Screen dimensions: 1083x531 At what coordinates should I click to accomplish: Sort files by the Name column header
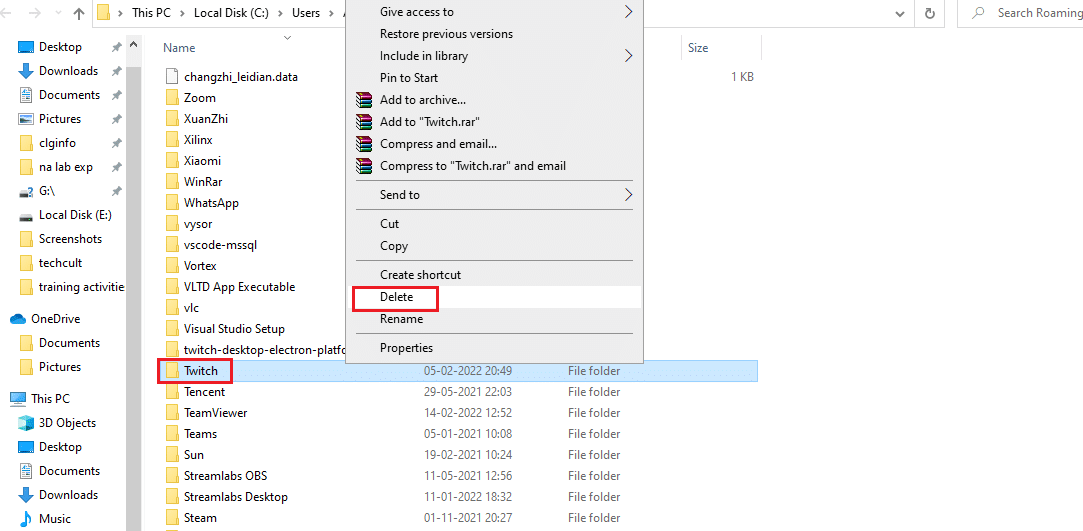[180, 48]
